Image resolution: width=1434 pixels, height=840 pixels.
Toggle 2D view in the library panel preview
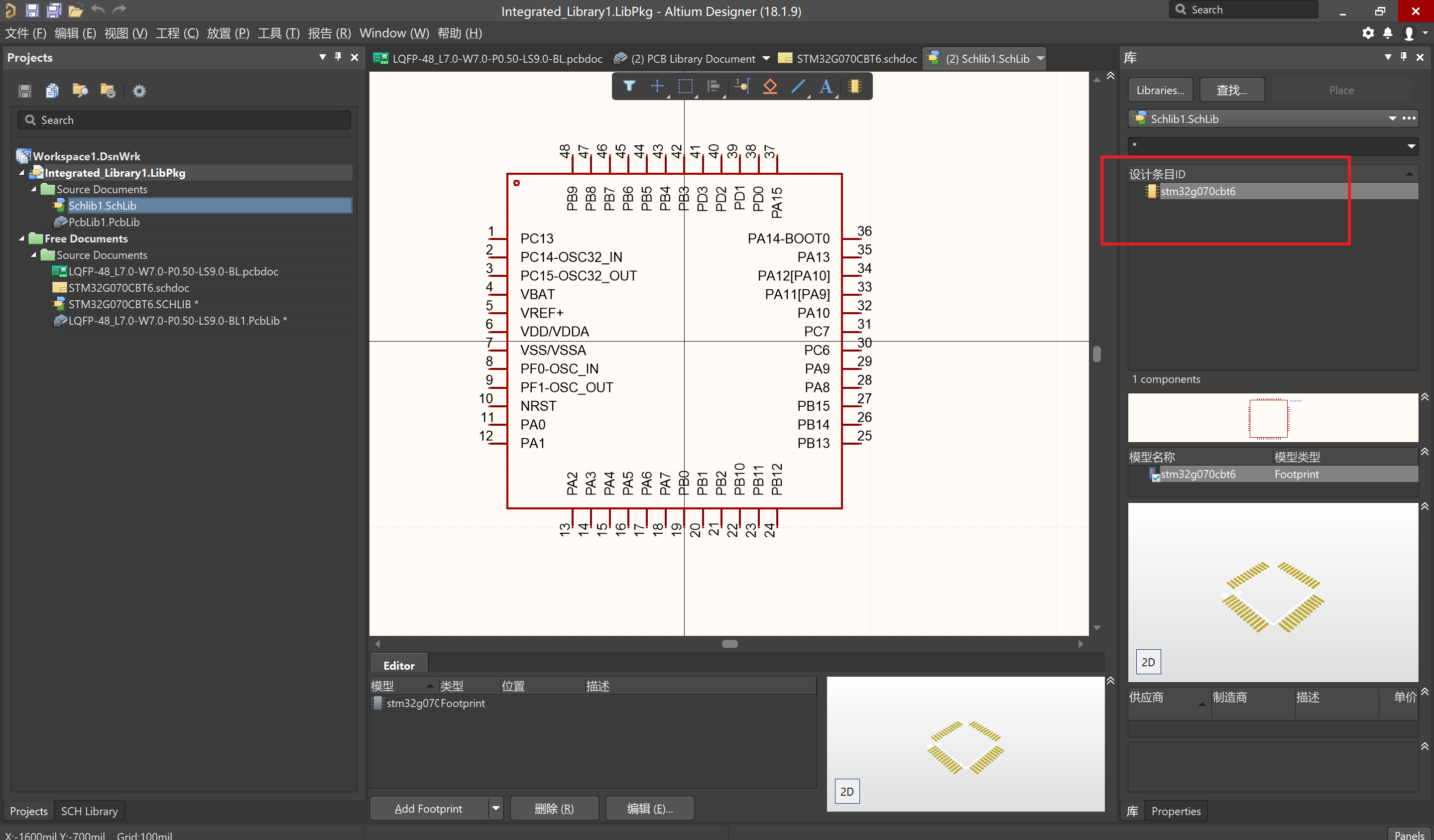tap(1148, 662)
